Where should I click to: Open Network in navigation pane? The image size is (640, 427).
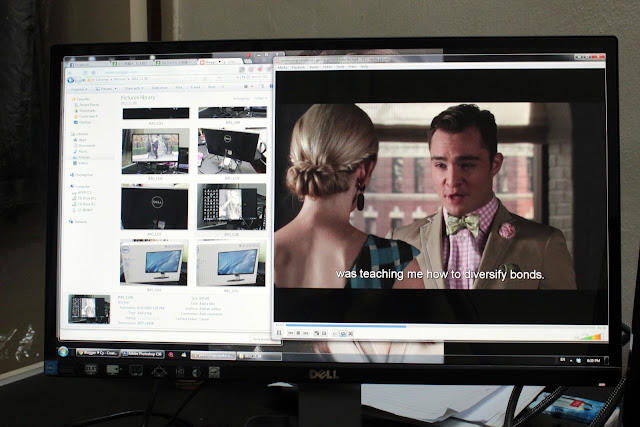point(78,222)
